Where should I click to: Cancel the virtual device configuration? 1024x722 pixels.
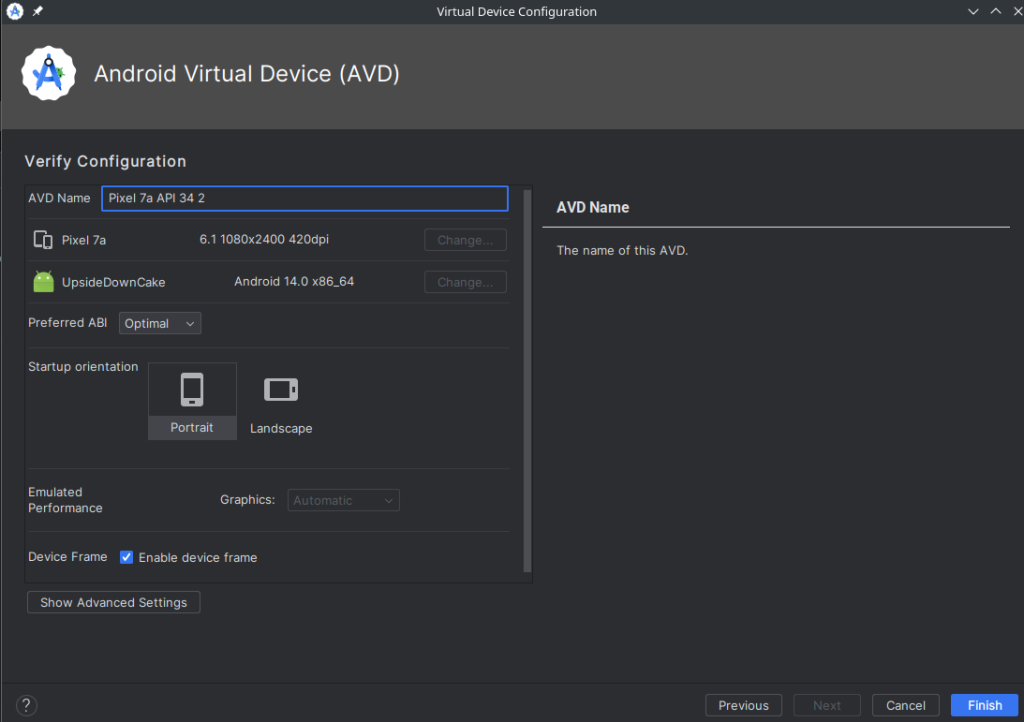tap(905, 705)
